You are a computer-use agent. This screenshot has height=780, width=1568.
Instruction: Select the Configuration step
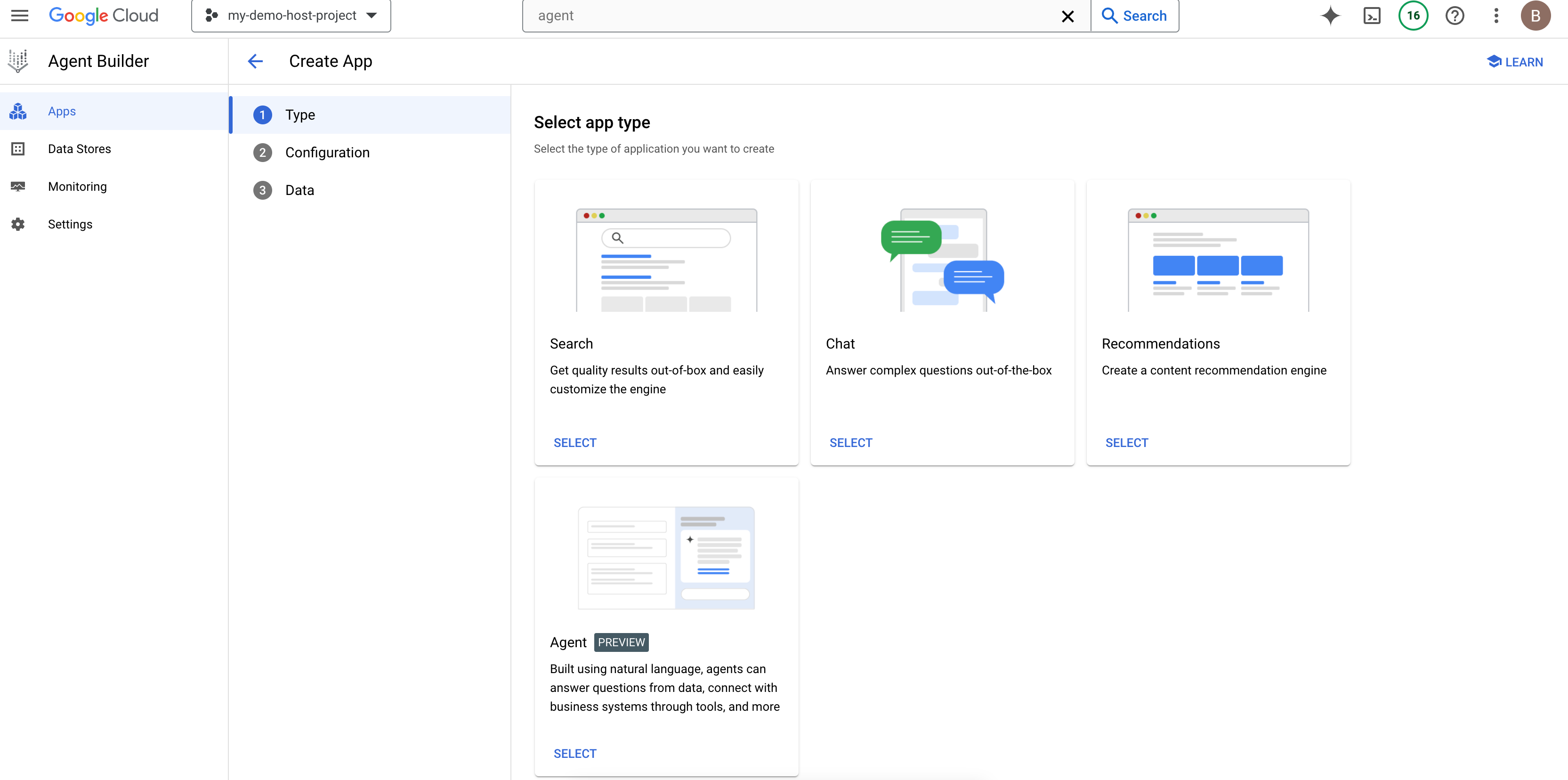click(x=327, y=153)
